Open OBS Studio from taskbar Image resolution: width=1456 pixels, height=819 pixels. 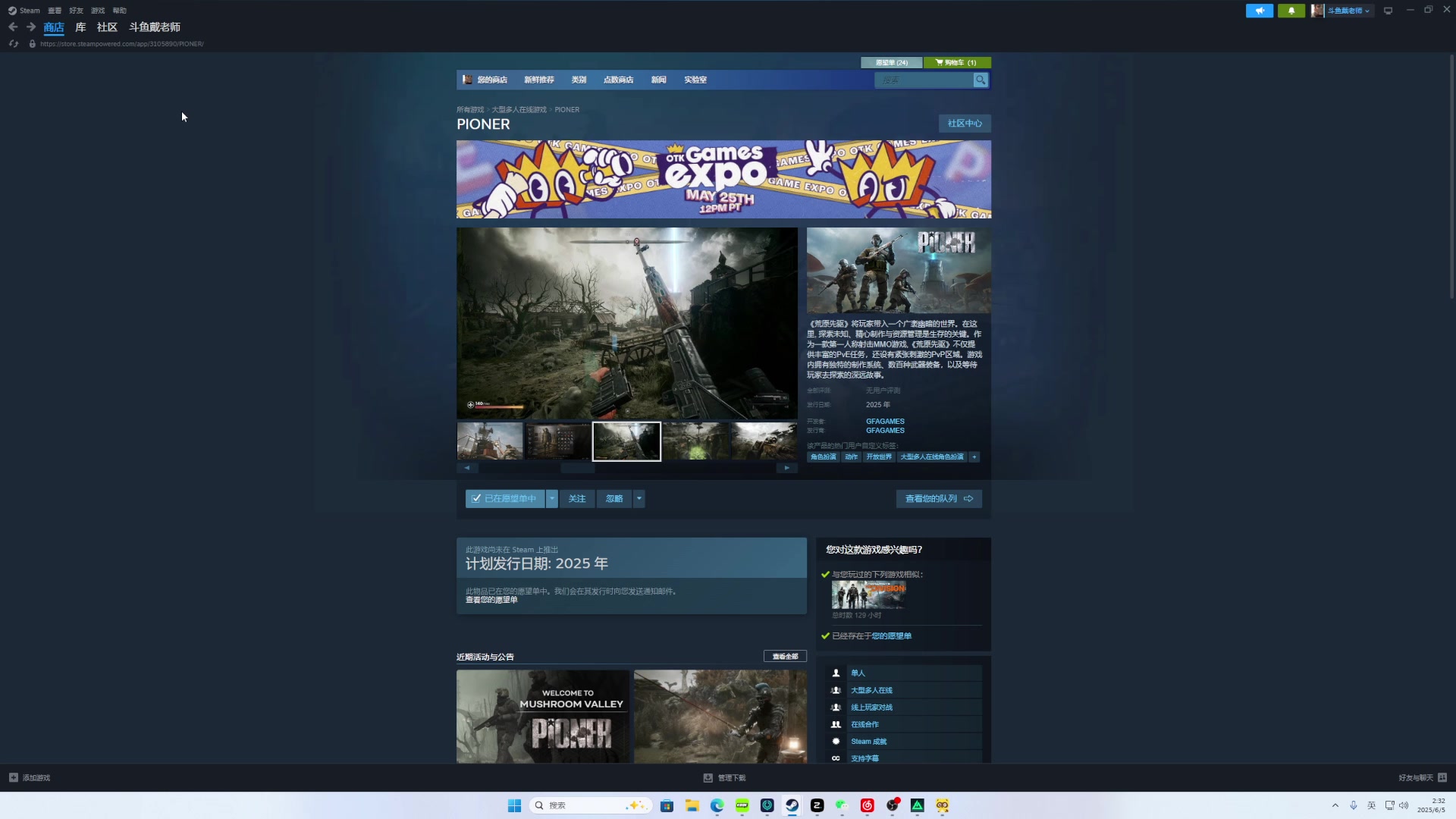892,805
